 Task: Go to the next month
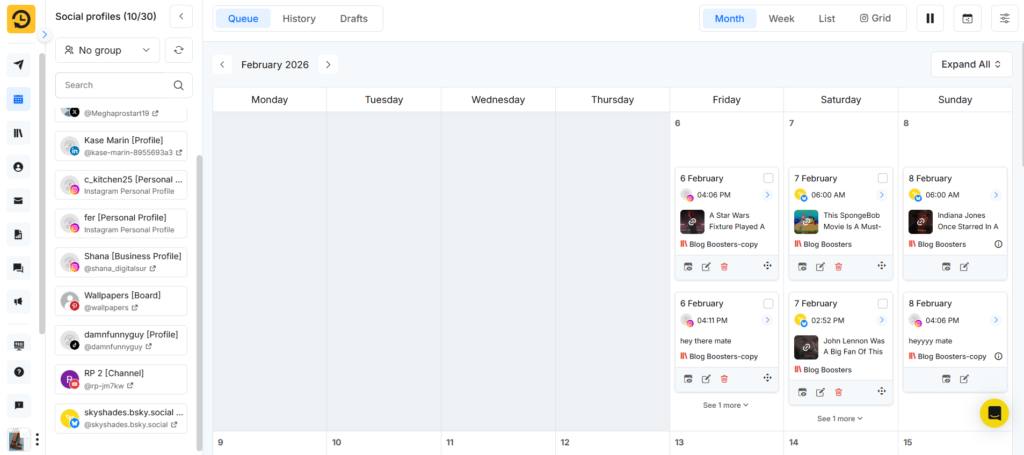point(328,65)
